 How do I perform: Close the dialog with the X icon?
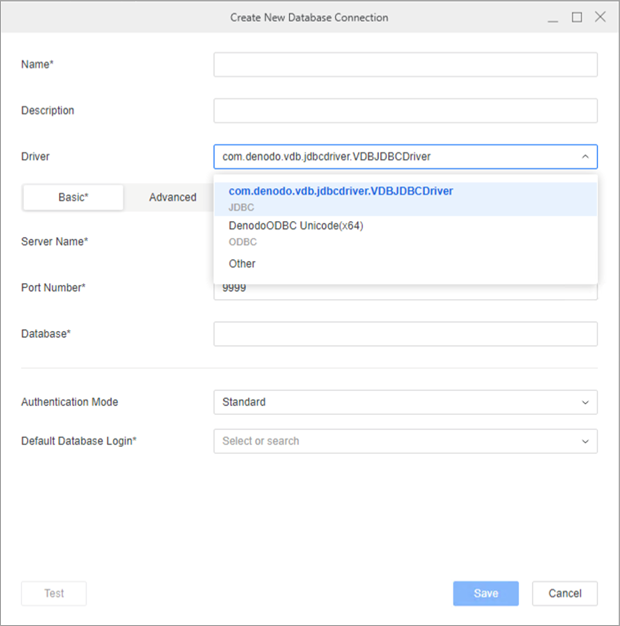tap(600, 17)
